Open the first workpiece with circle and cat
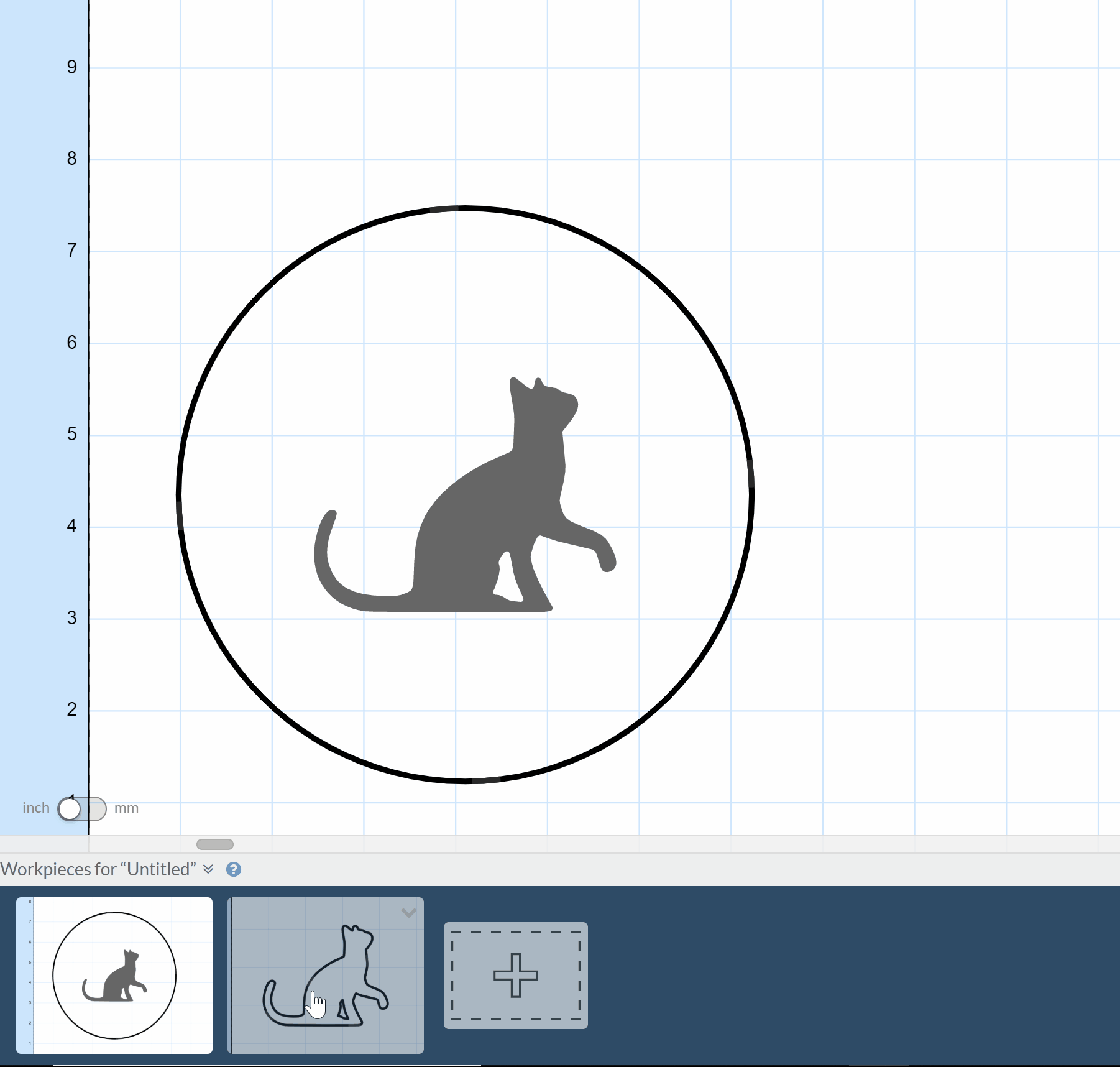Image resolution: width=1120 pixels, height=1067 pixels. 114,975
